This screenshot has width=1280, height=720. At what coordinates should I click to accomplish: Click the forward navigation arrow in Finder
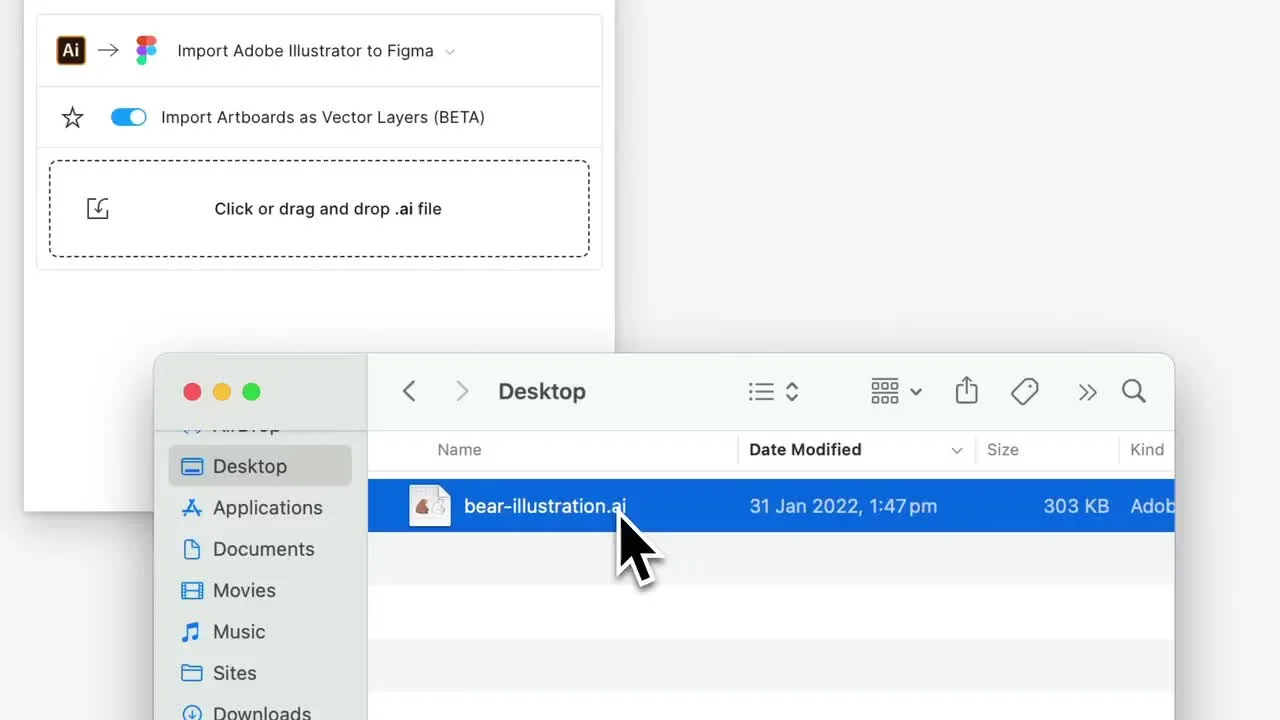[x=461, y=391]
